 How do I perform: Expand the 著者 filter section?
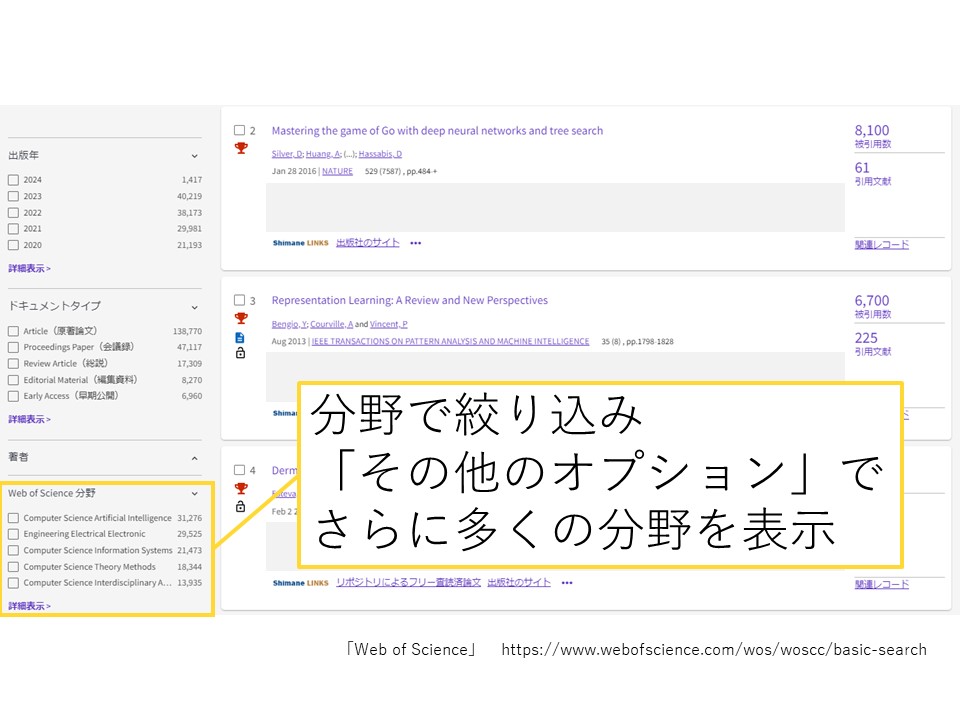(x=194, y=458)
